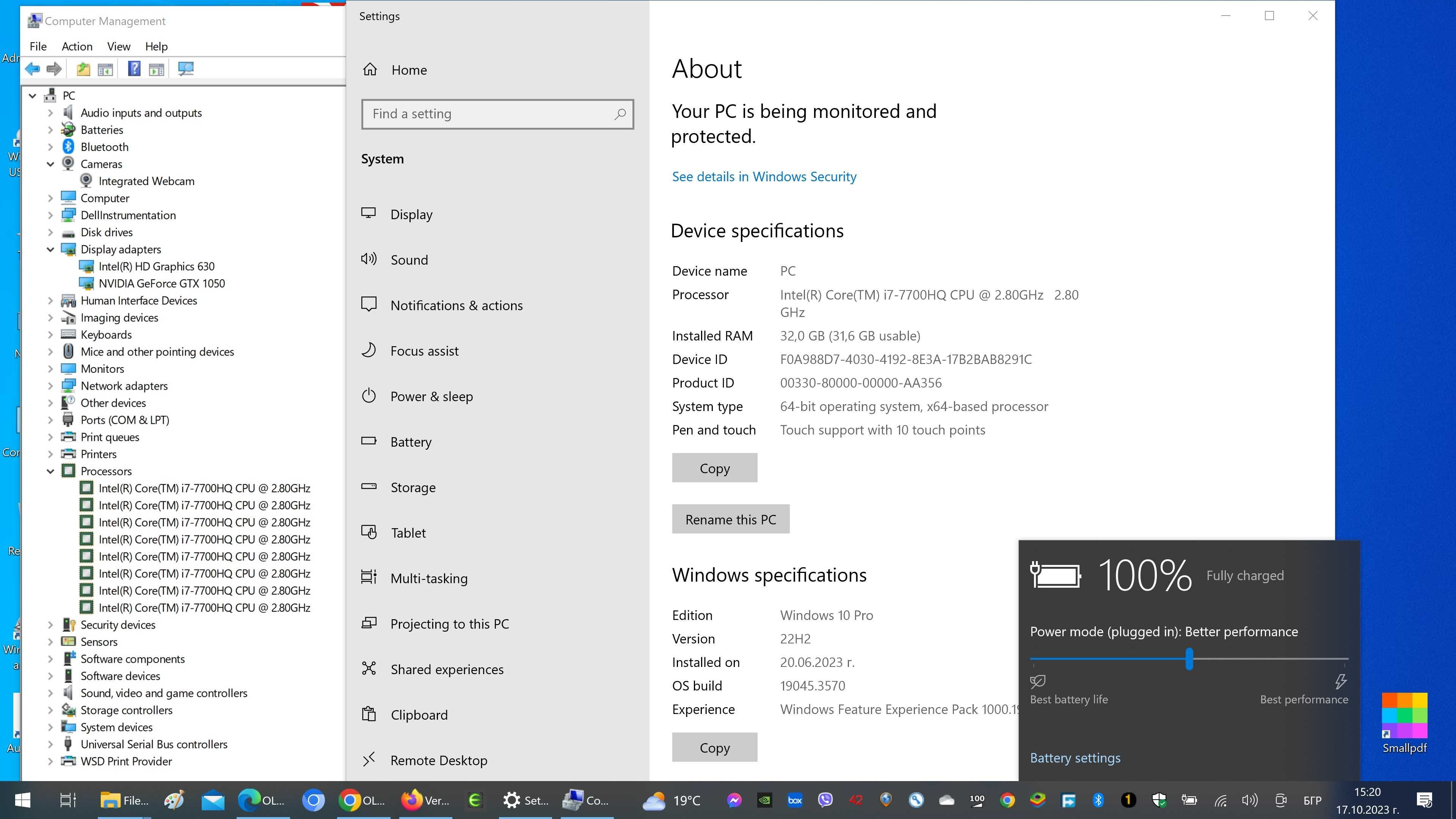Click See details in Windows Security link
Screen dimensions: 1456x819
pyautogui.click(x=764, y=176)
